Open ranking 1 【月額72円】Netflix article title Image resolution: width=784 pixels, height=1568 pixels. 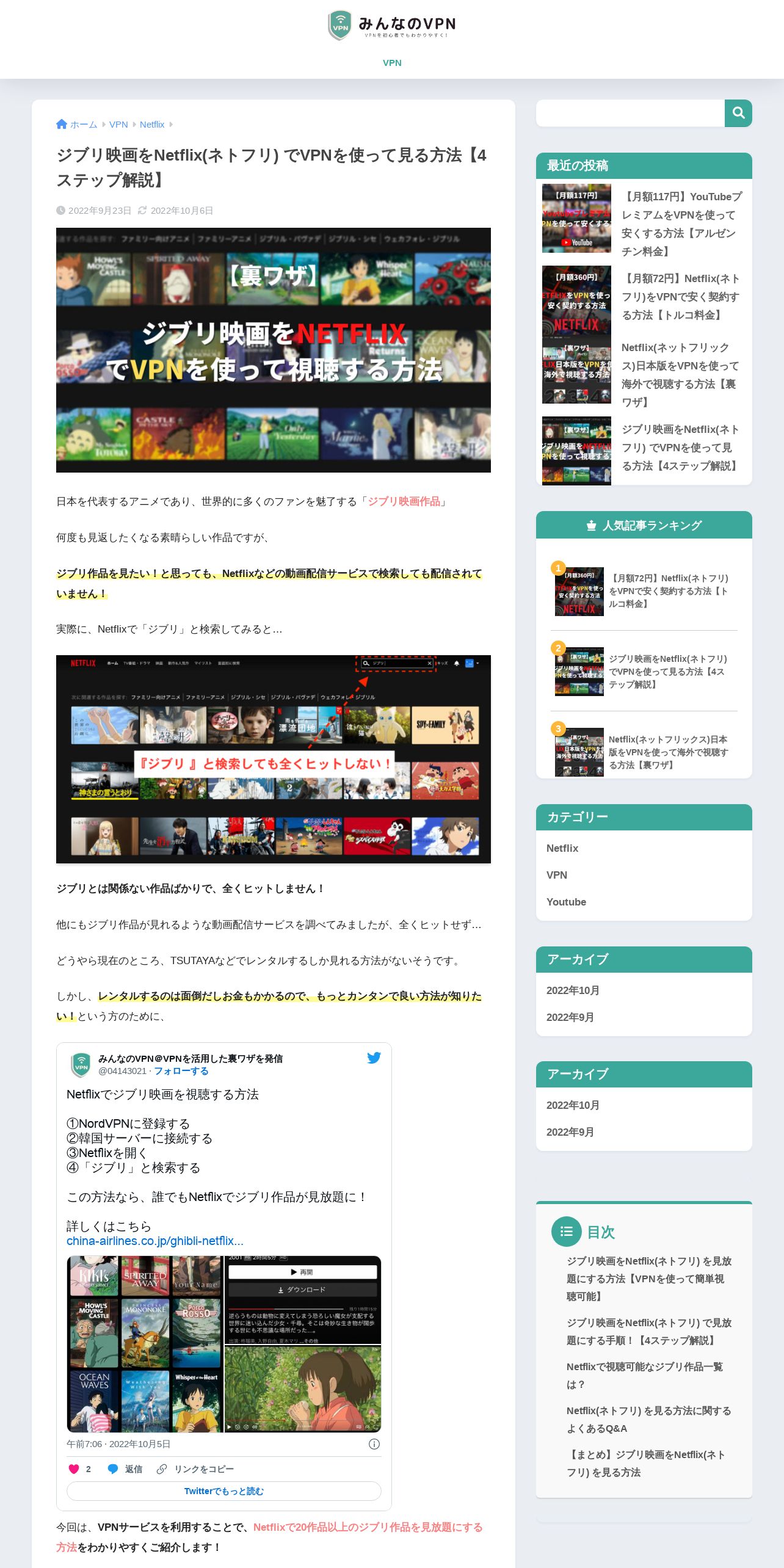(669, 591)
